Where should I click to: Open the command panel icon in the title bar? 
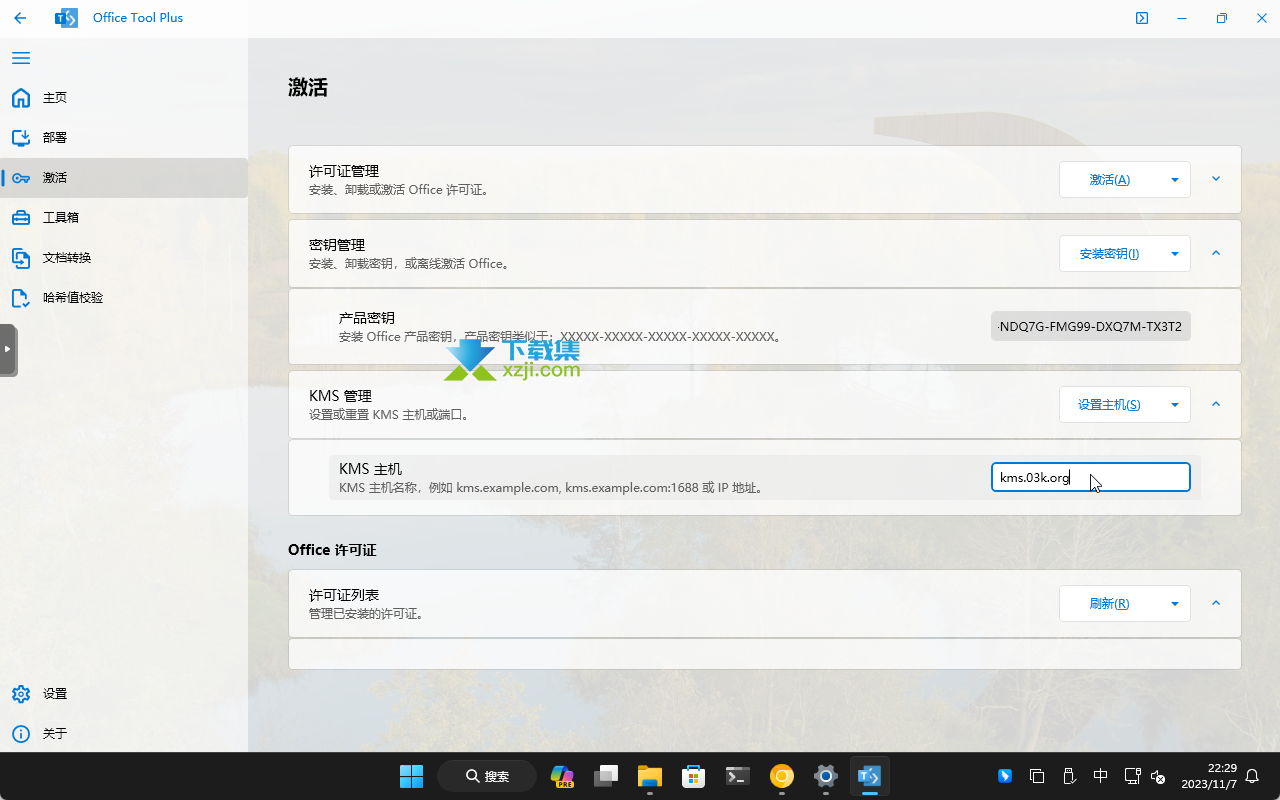point(1142,18)
